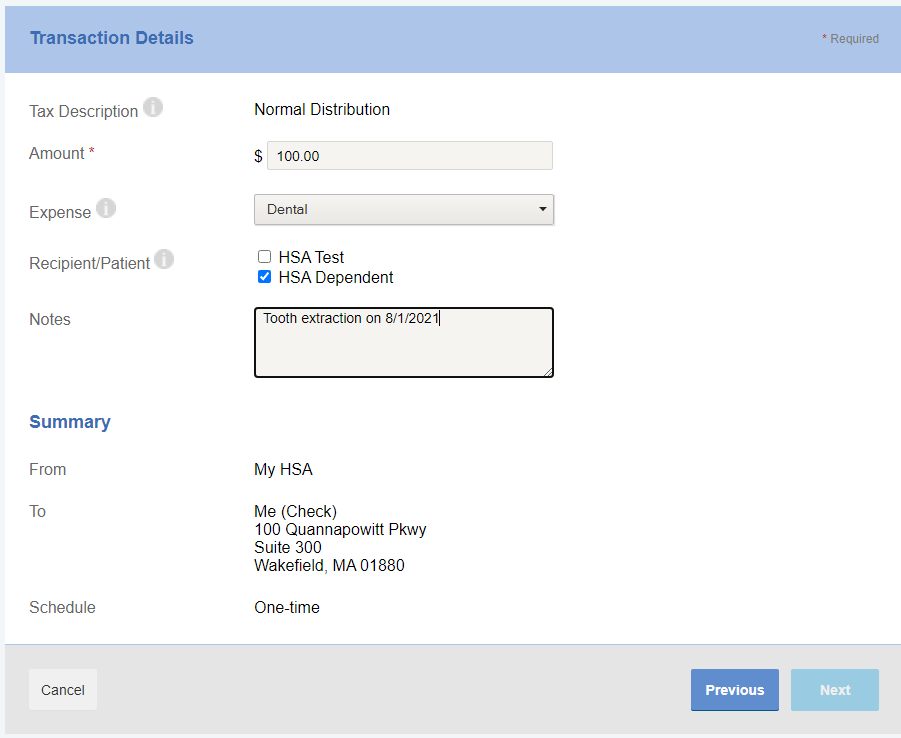Click the Tax Description info icon

153,107
